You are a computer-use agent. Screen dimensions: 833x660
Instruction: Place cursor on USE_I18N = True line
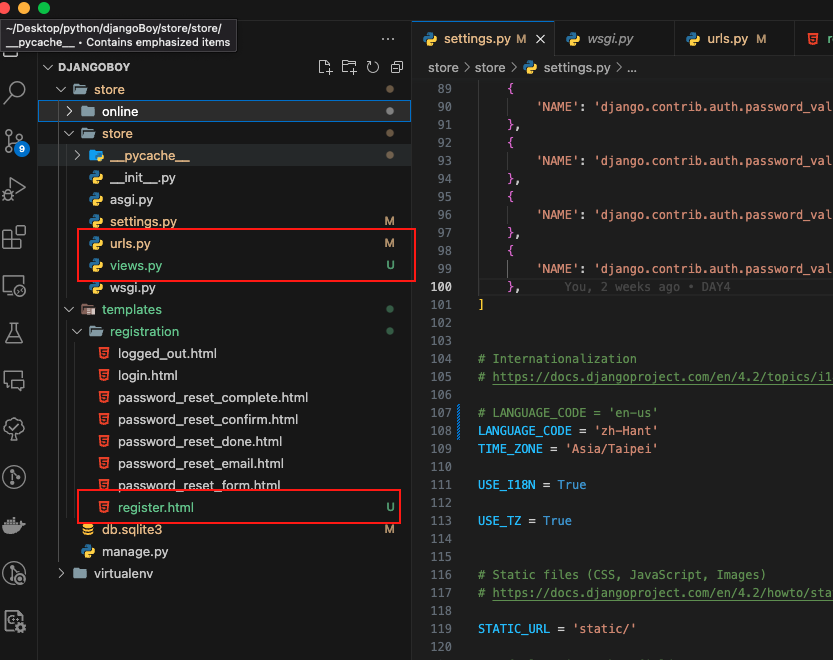tap(532, 485)
